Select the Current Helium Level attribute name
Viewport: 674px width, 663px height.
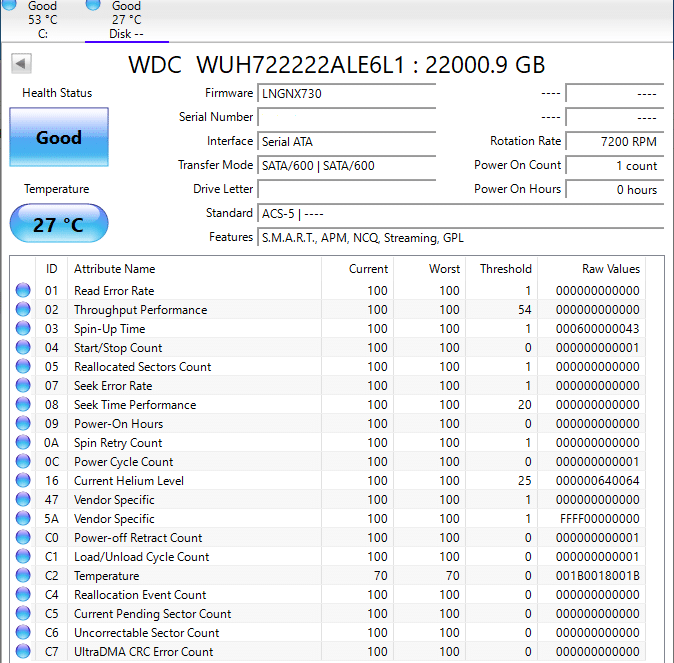[x=129, y=481]
